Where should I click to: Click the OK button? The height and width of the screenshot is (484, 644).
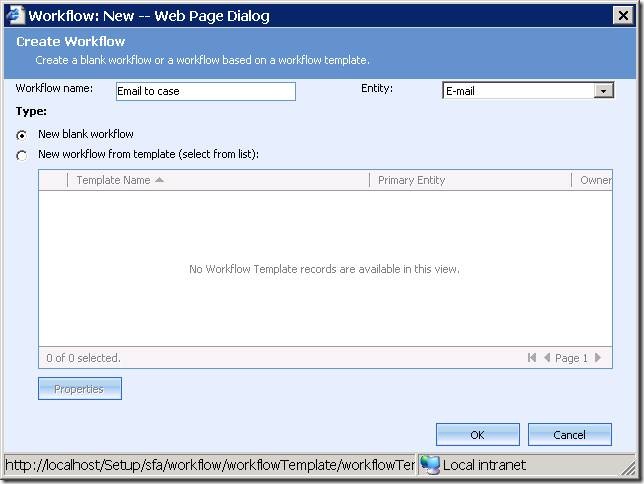(477, 435)
